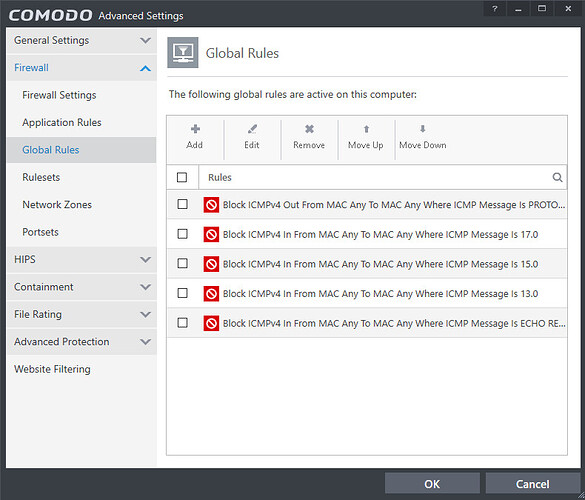
Task: Expand the HIPS section
Action: [145, 259]
